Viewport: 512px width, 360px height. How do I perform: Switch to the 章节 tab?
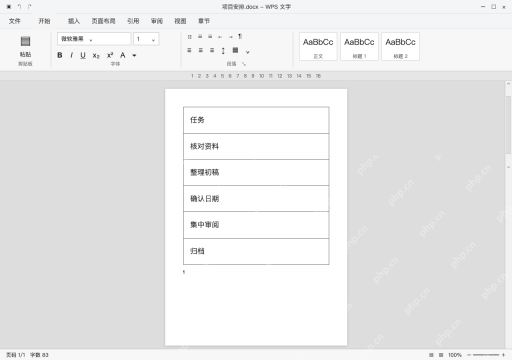click(x=204, y=21)
